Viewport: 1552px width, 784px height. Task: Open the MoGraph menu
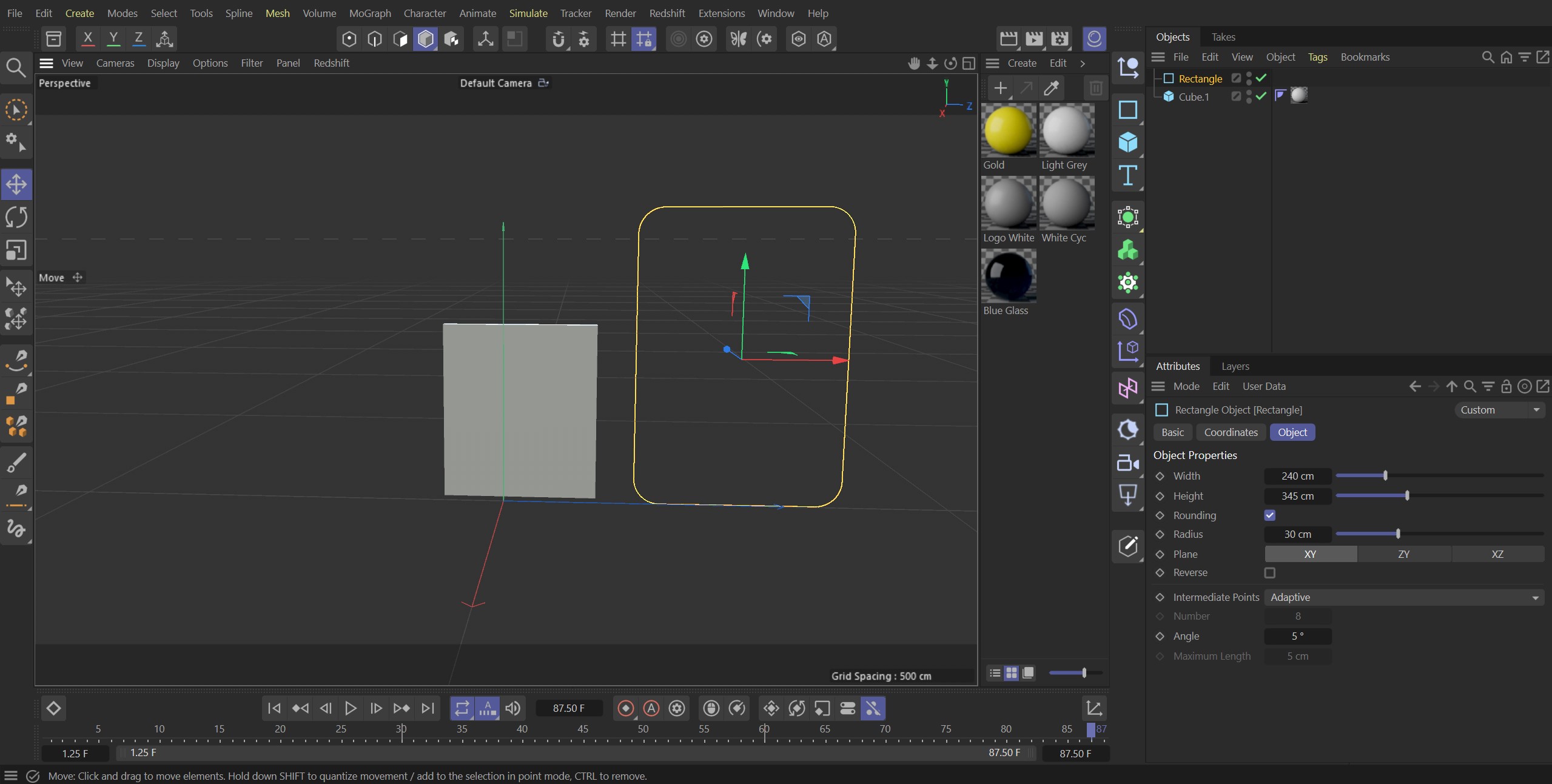(x=370, y=13)
